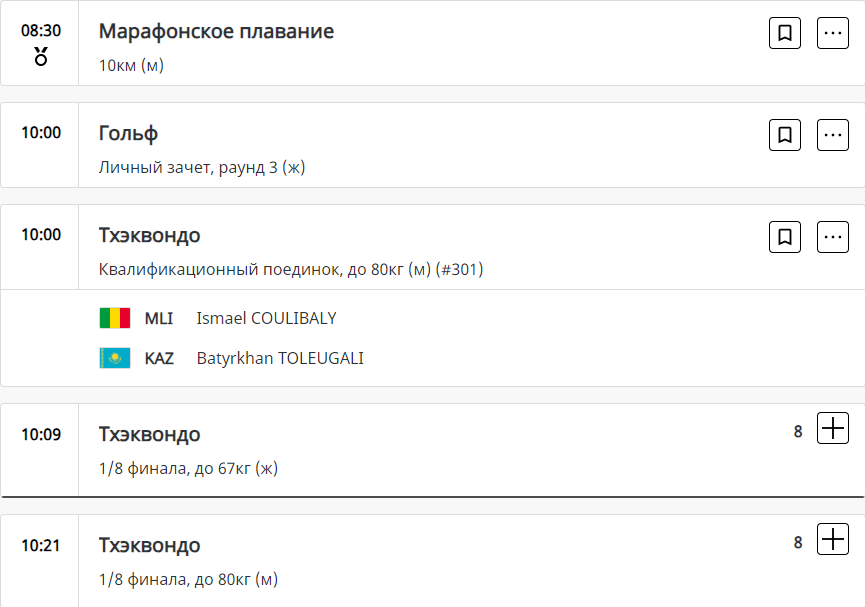
Task: Open the Гольф event title
Action: [x=128, y=134]
